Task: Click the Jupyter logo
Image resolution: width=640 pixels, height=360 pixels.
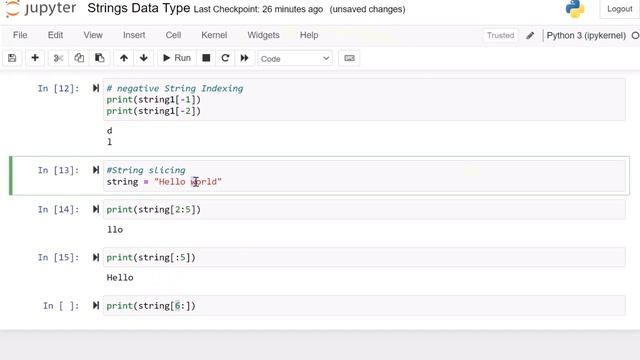Action: point(41,9)
